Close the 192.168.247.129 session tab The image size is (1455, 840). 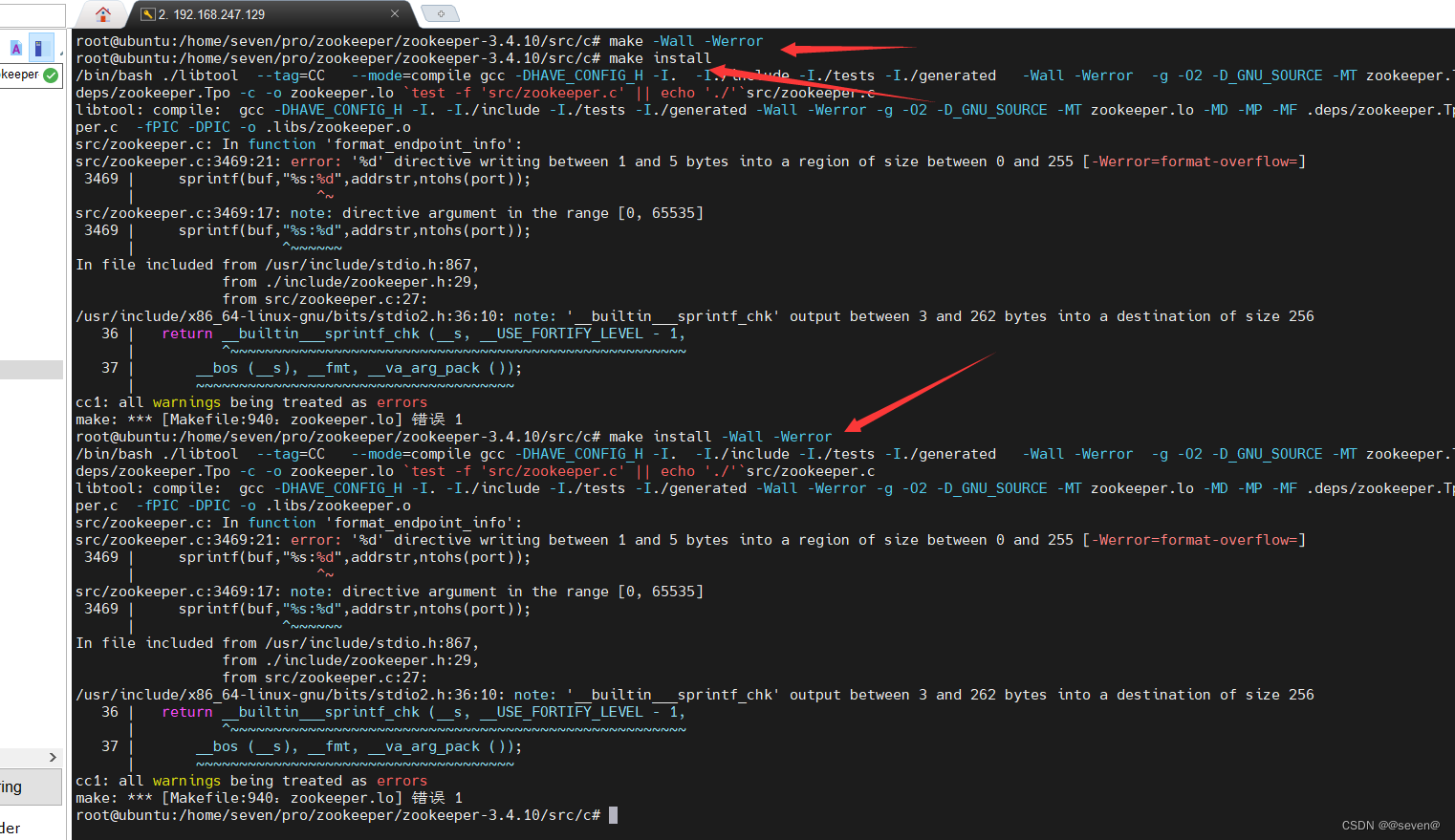click(x=395, y=14)
